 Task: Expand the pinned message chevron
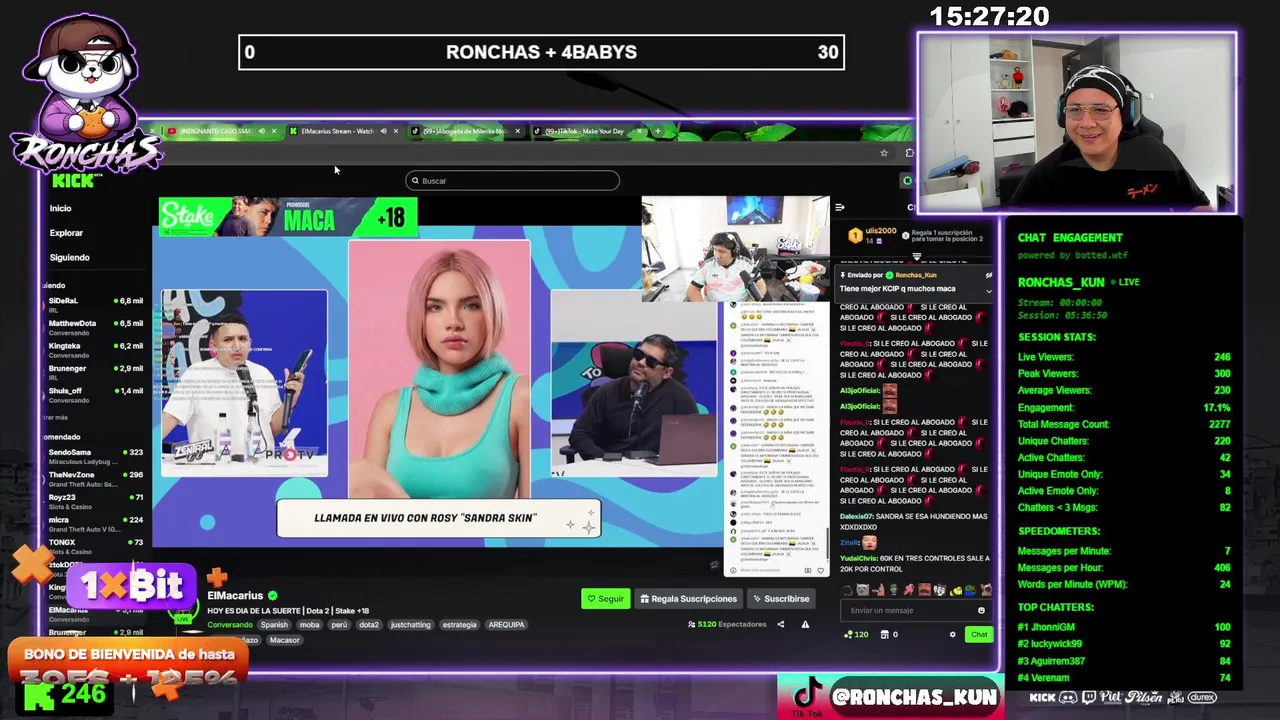988,290
